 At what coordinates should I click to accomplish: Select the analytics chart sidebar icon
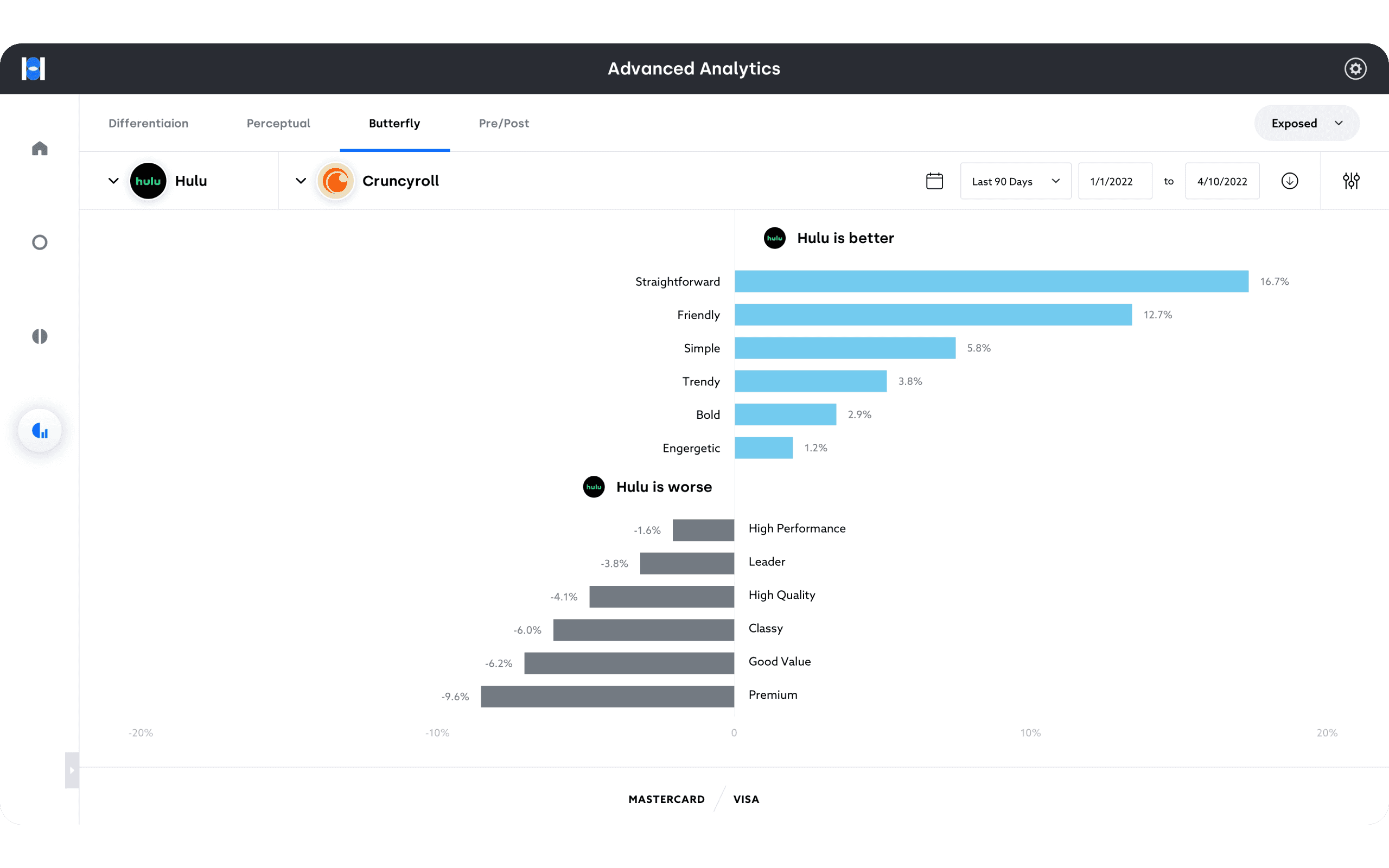point(40,431)
